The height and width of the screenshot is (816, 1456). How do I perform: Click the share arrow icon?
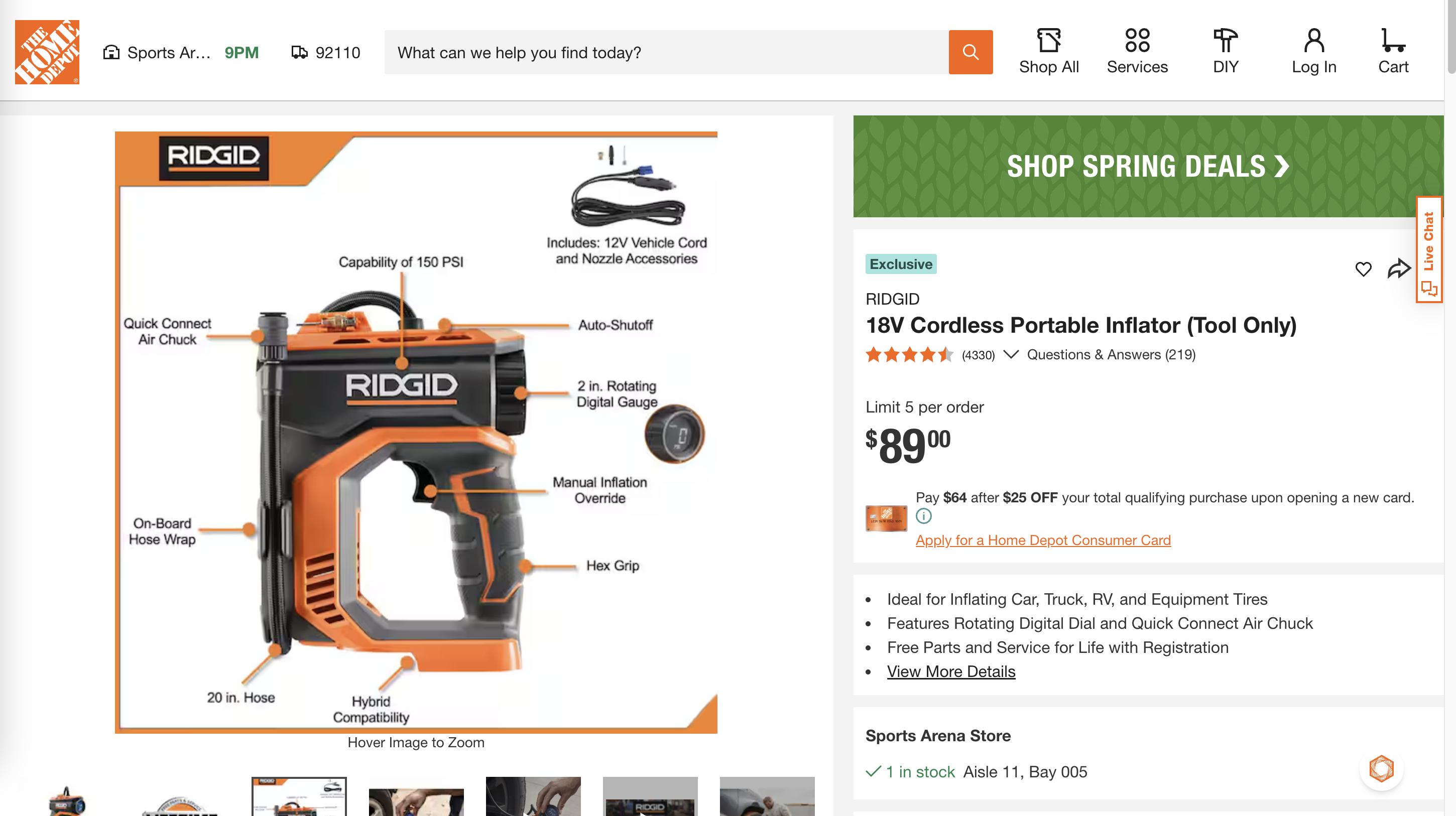click(x=1398, y=269)
